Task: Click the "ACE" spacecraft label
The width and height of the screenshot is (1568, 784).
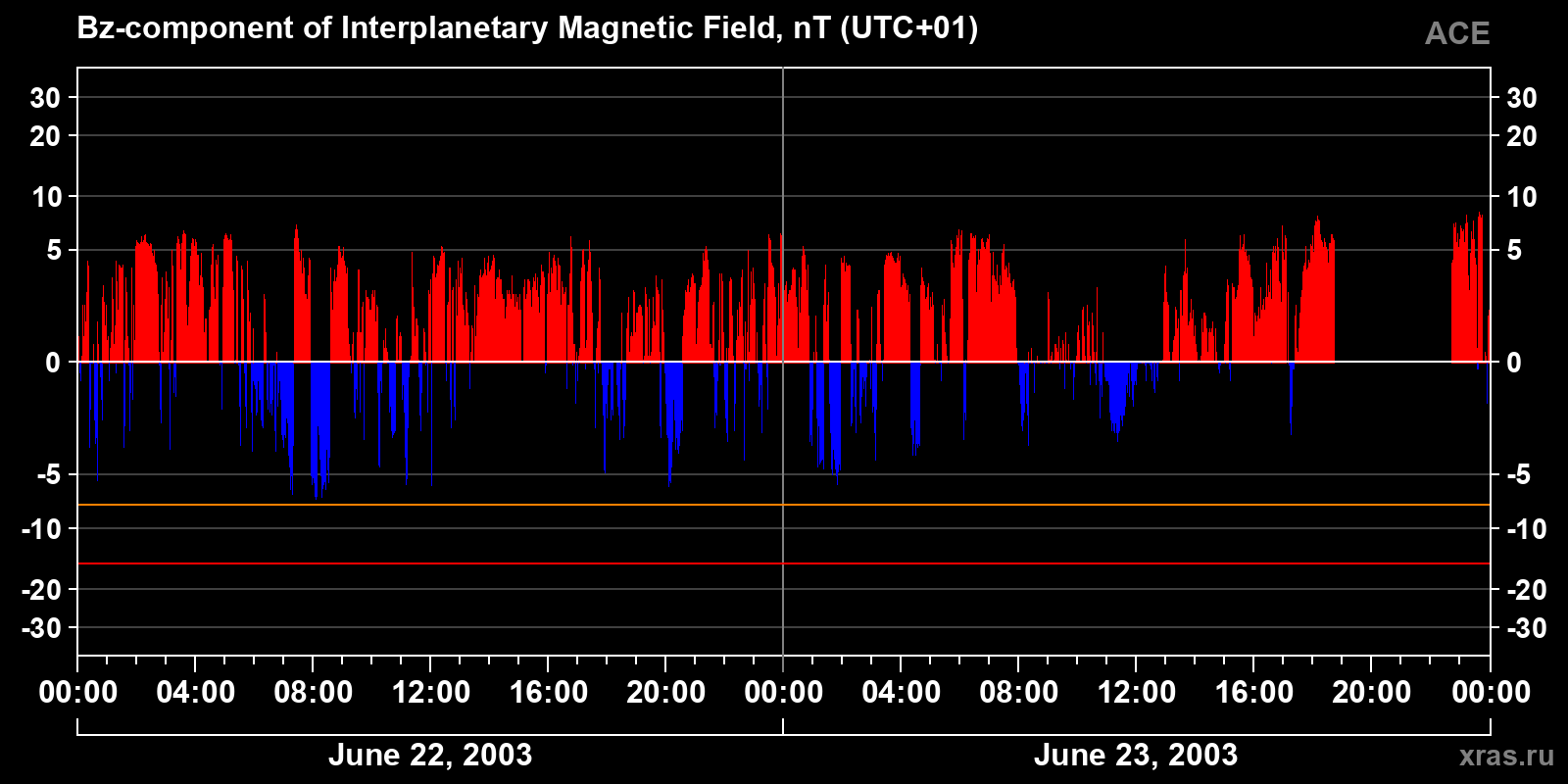Action: (1457, 34)
